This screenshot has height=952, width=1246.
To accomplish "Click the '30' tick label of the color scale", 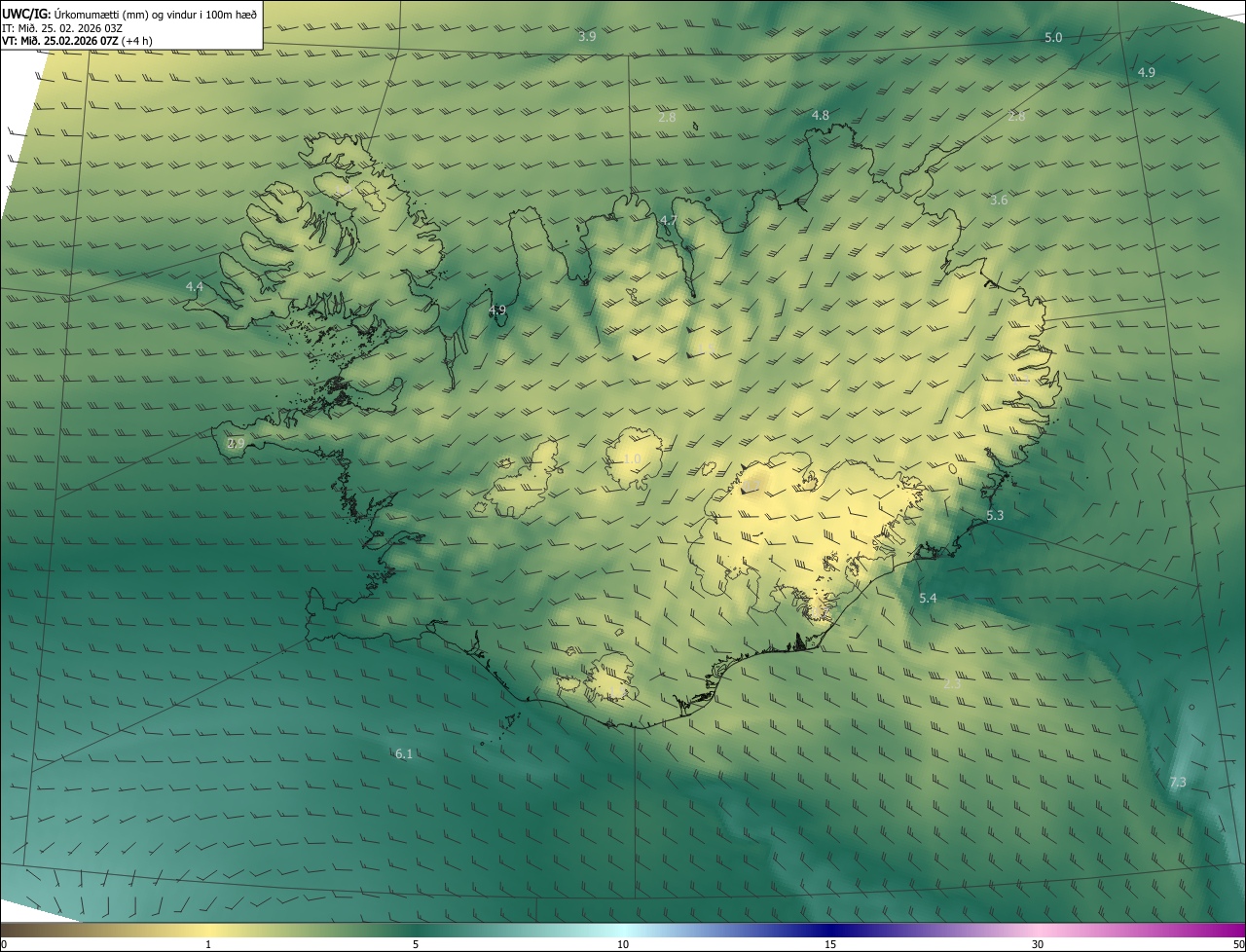I will click(x=1038, y=944).
